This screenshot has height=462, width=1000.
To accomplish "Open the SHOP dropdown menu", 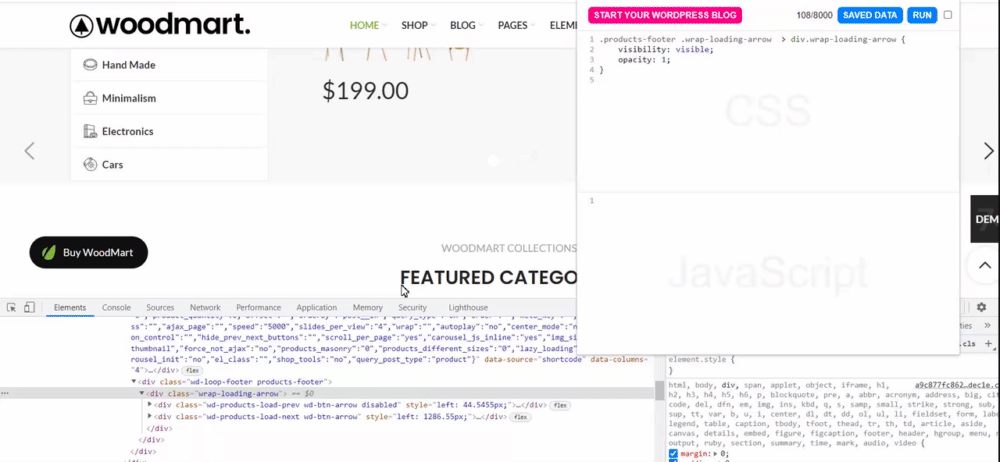I will click(x=418, y=25).
